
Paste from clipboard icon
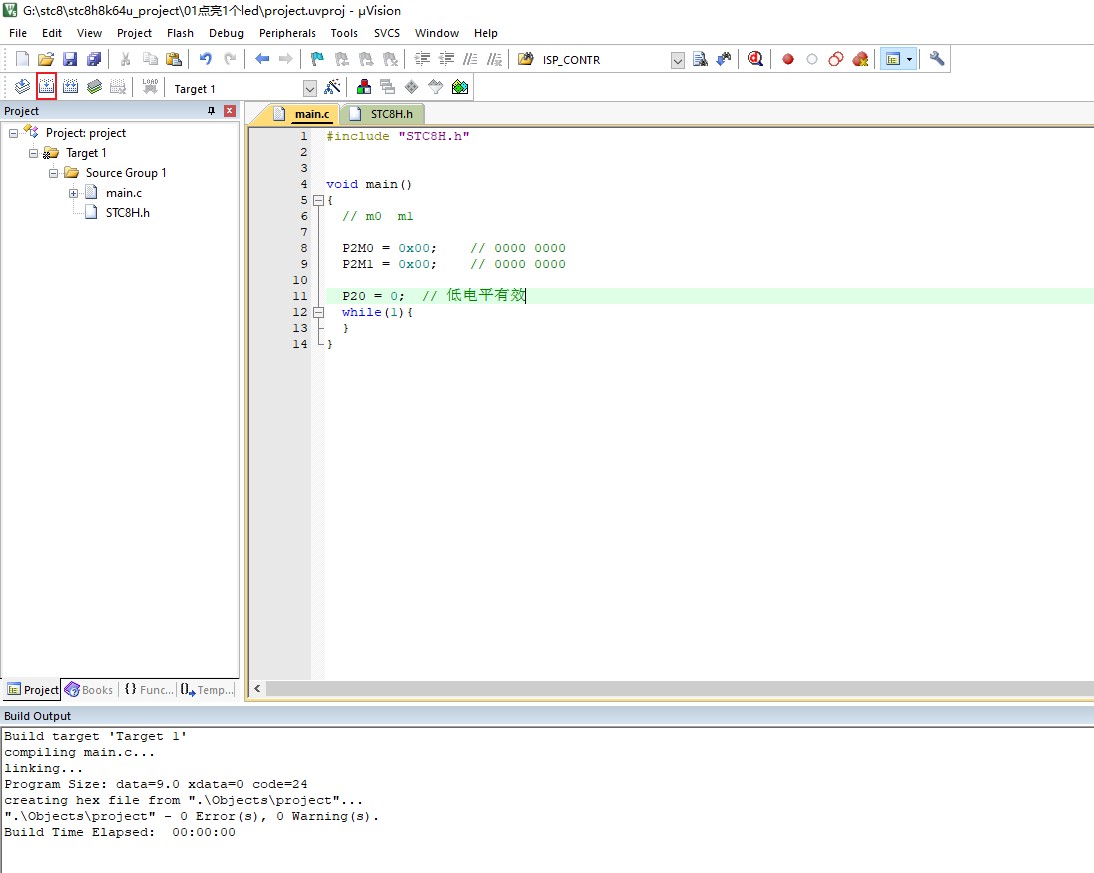[x=174, y=59]
